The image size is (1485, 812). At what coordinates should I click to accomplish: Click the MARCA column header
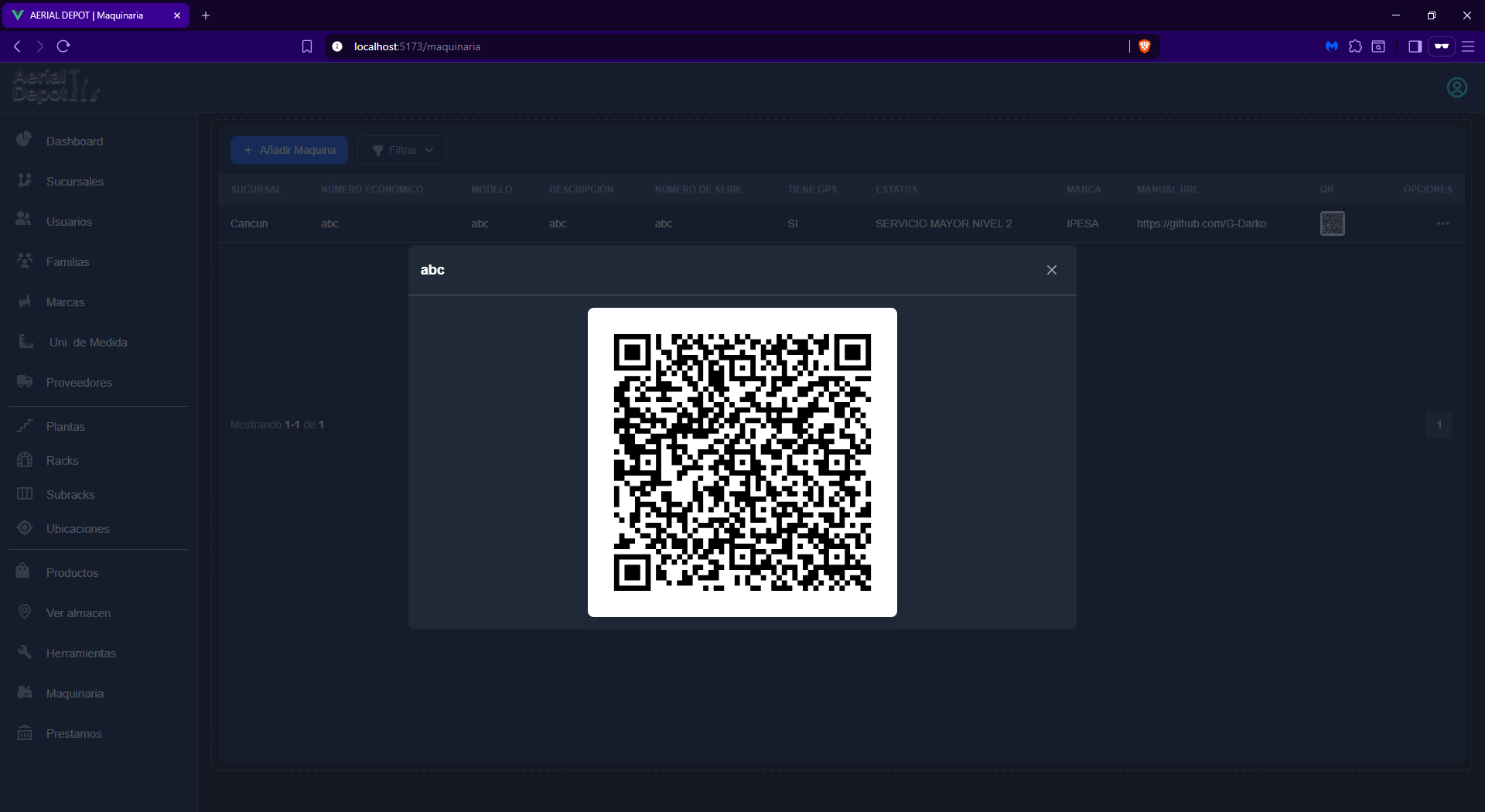(x=1084, y=189)
